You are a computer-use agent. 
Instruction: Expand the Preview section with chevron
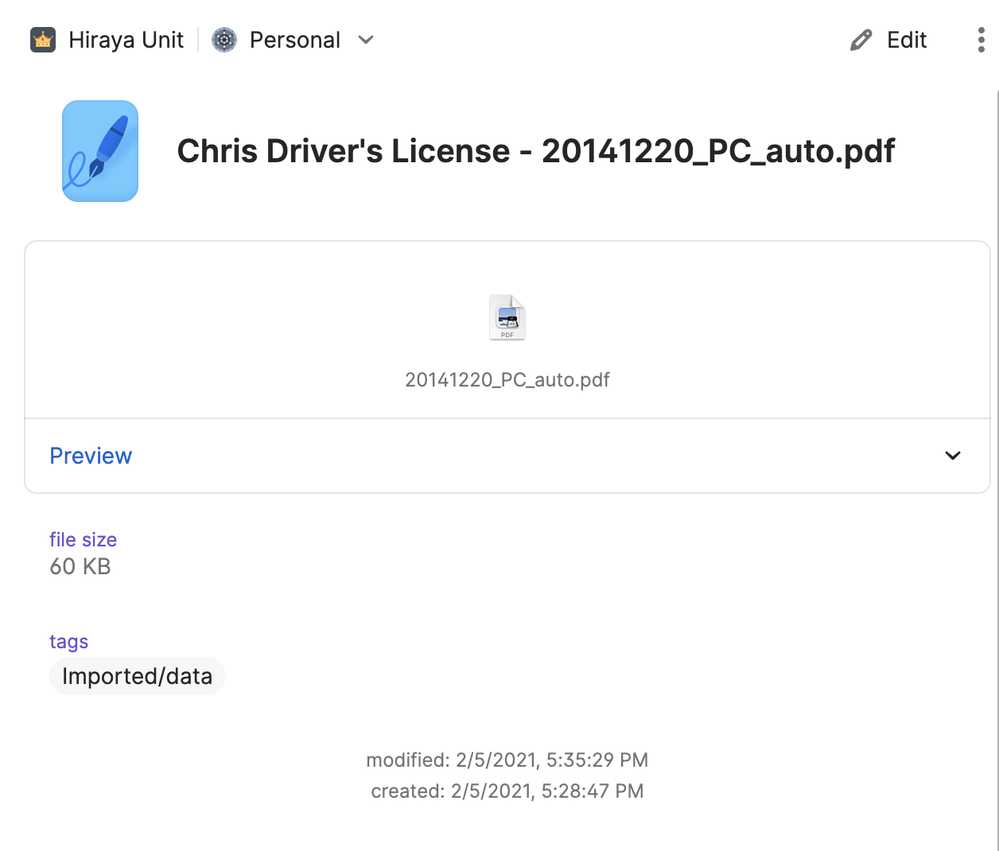pos(952,456)
